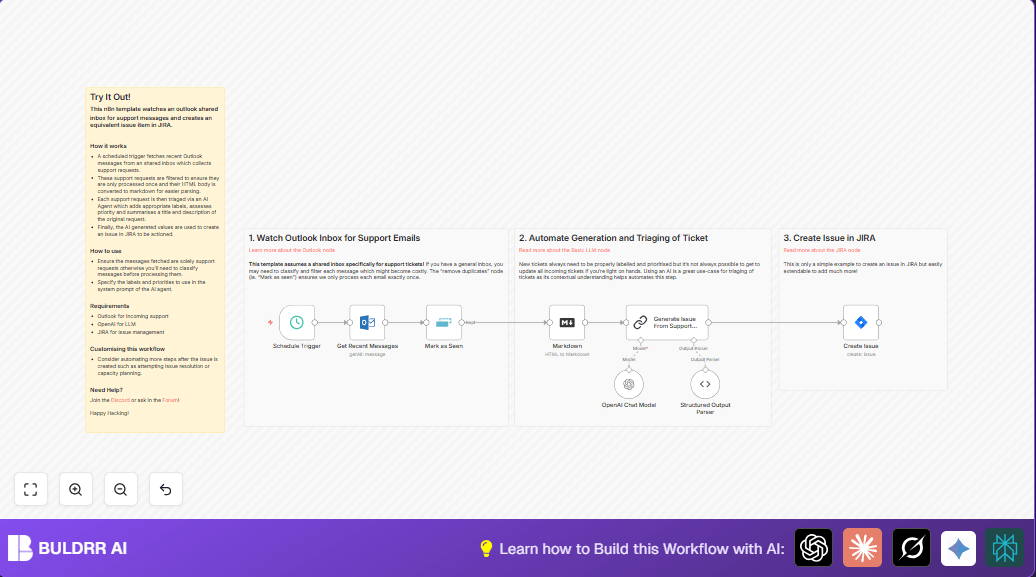Click the 'Happy Hacking!' text
1036x577 pixels.
(x=110, y=413)
